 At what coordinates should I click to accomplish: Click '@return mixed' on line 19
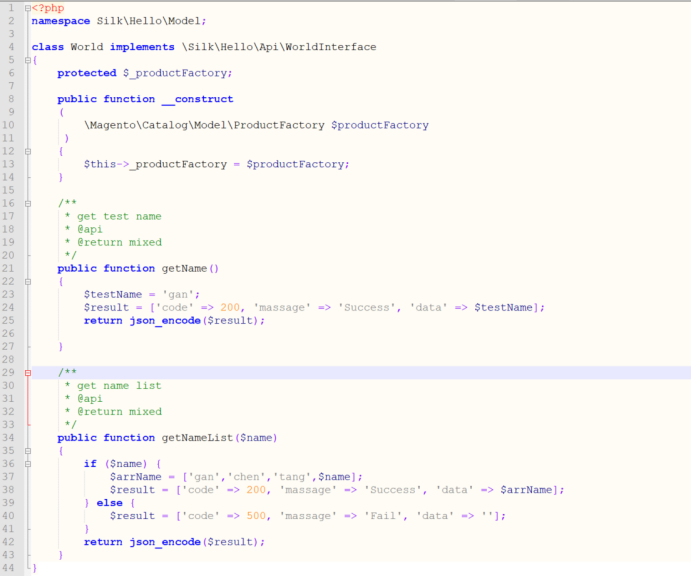(120, 242)
